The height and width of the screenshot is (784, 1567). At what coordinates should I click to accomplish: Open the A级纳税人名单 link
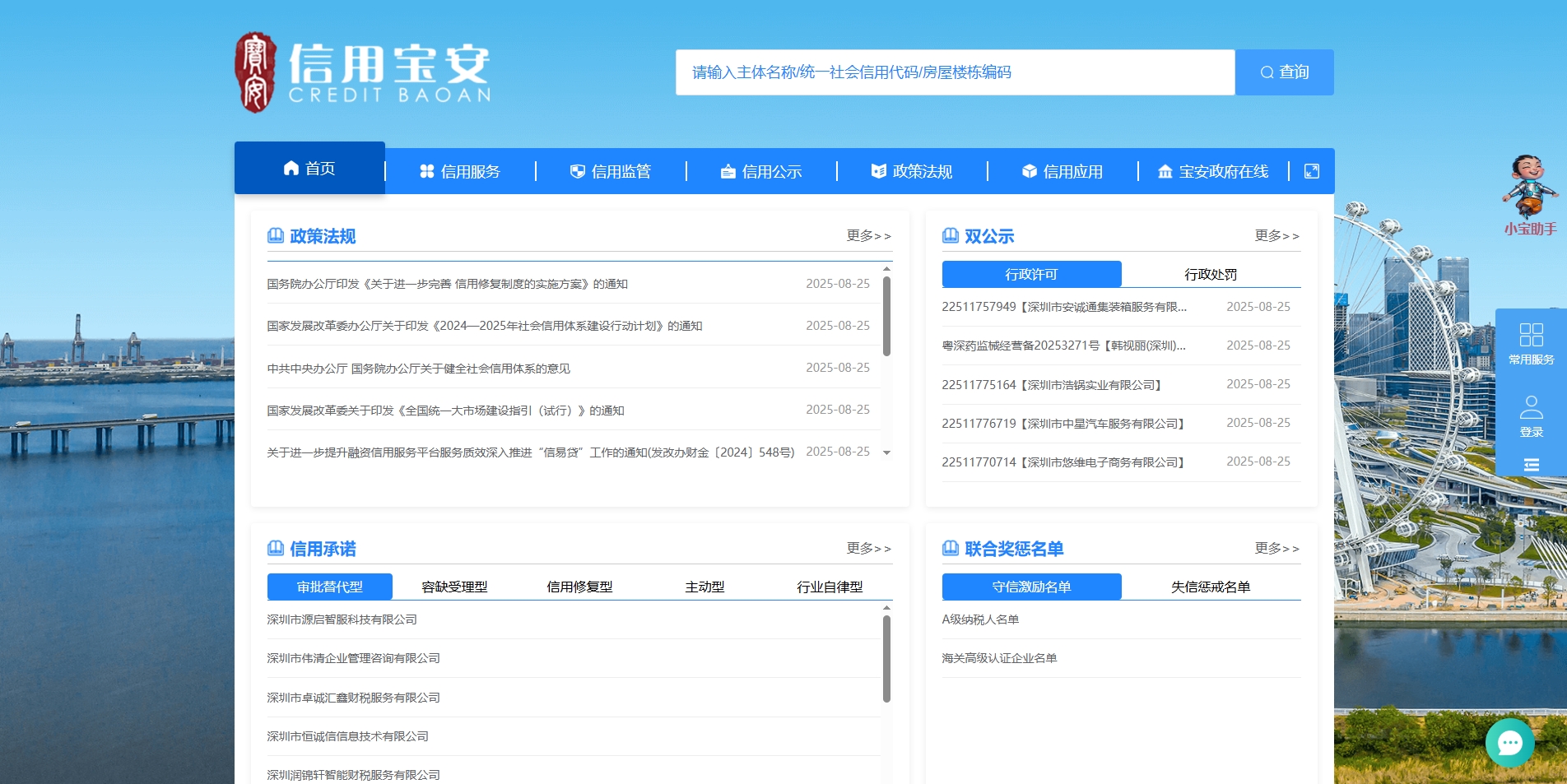980,619
